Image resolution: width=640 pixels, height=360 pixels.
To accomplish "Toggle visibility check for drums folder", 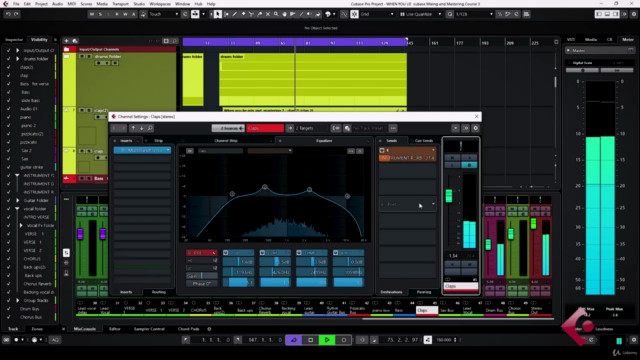I will 9,59.
